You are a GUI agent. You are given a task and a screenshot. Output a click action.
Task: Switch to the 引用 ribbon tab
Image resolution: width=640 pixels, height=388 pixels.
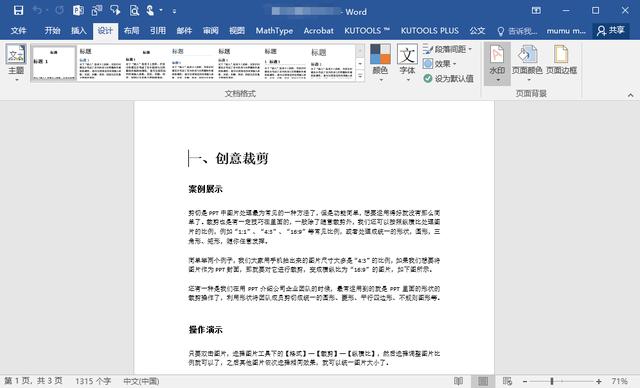tap(158, 31)
